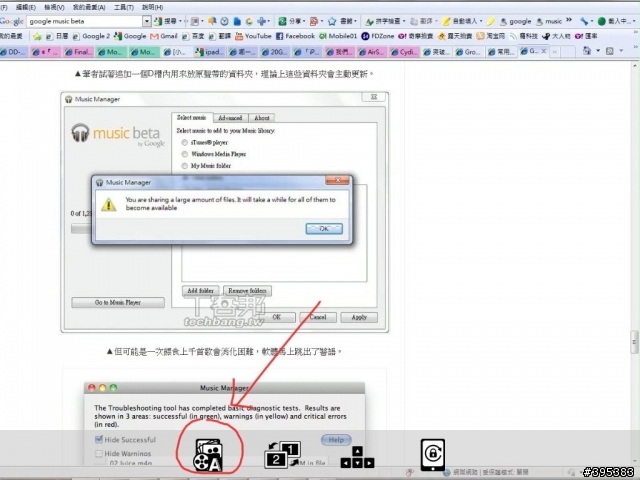Switch to the Final browser tab
Image resolution: width=640 pixels, height=480 pixels.
pyautogui.click(x=78, y=52)
